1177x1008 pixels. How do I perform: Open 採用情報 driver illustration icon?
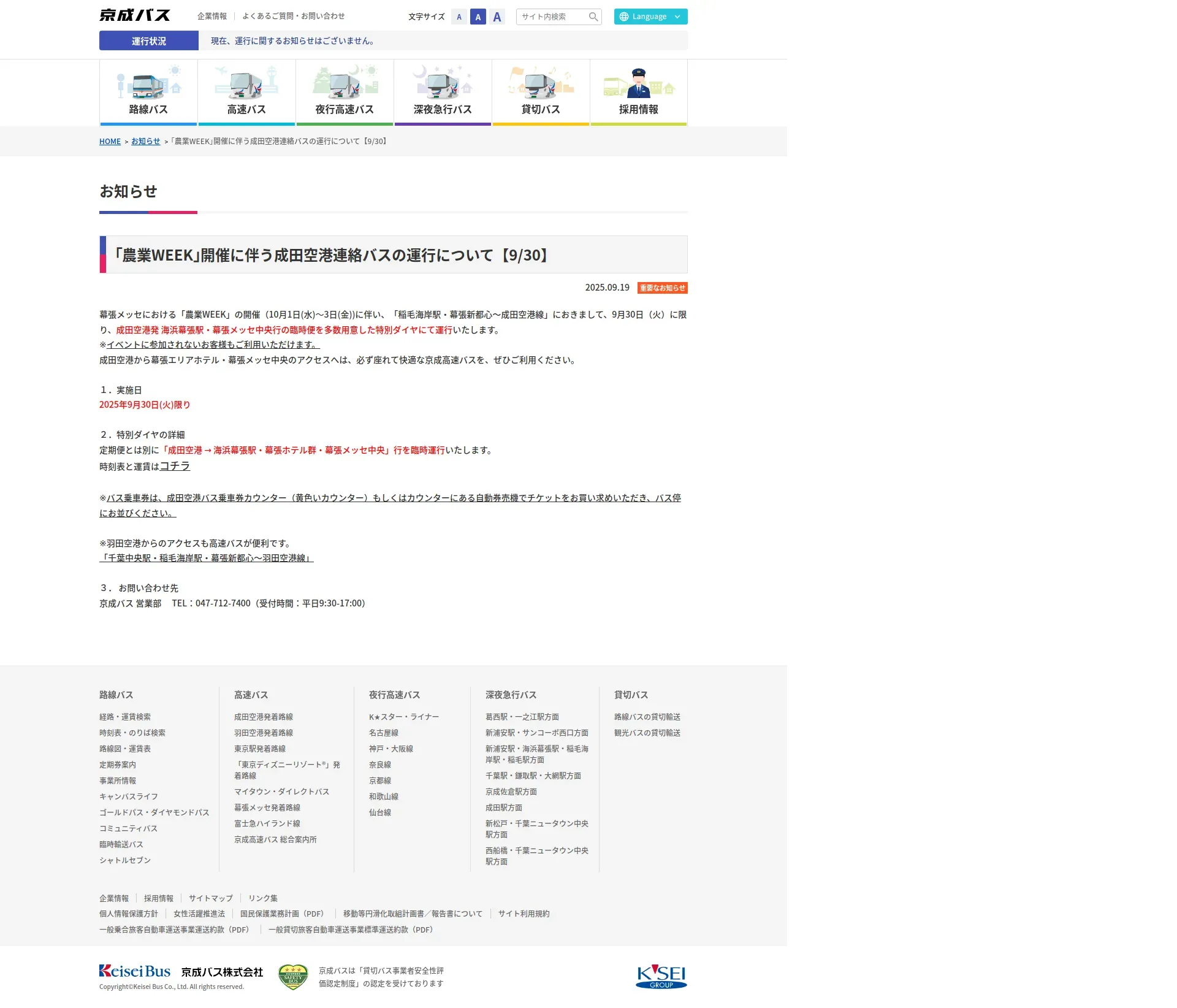coord(638,85)
